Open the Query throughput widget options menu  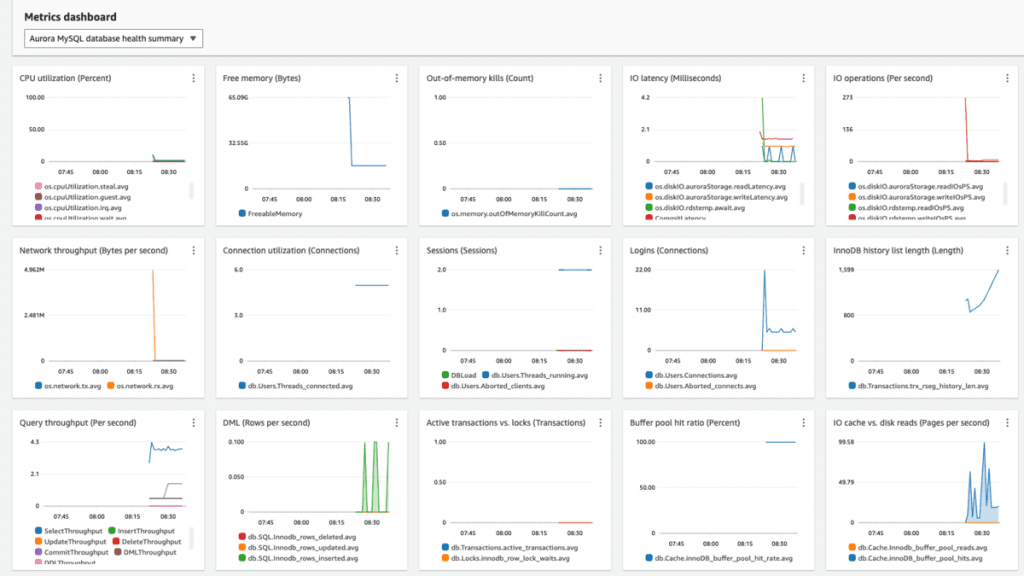(x=193, y=422)
